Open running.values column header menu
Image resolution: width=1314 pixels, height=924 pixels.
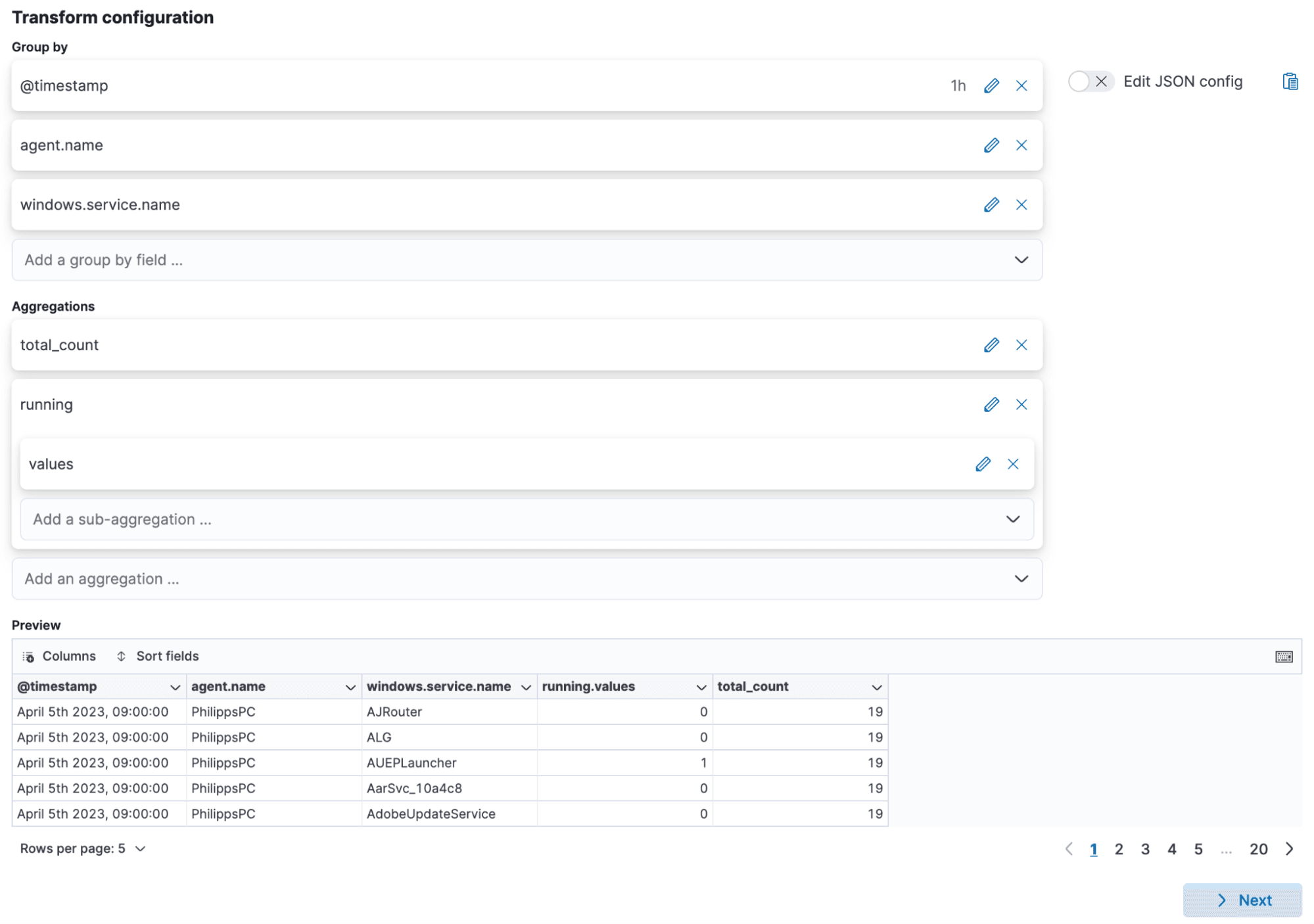click(x=701, y=687)
